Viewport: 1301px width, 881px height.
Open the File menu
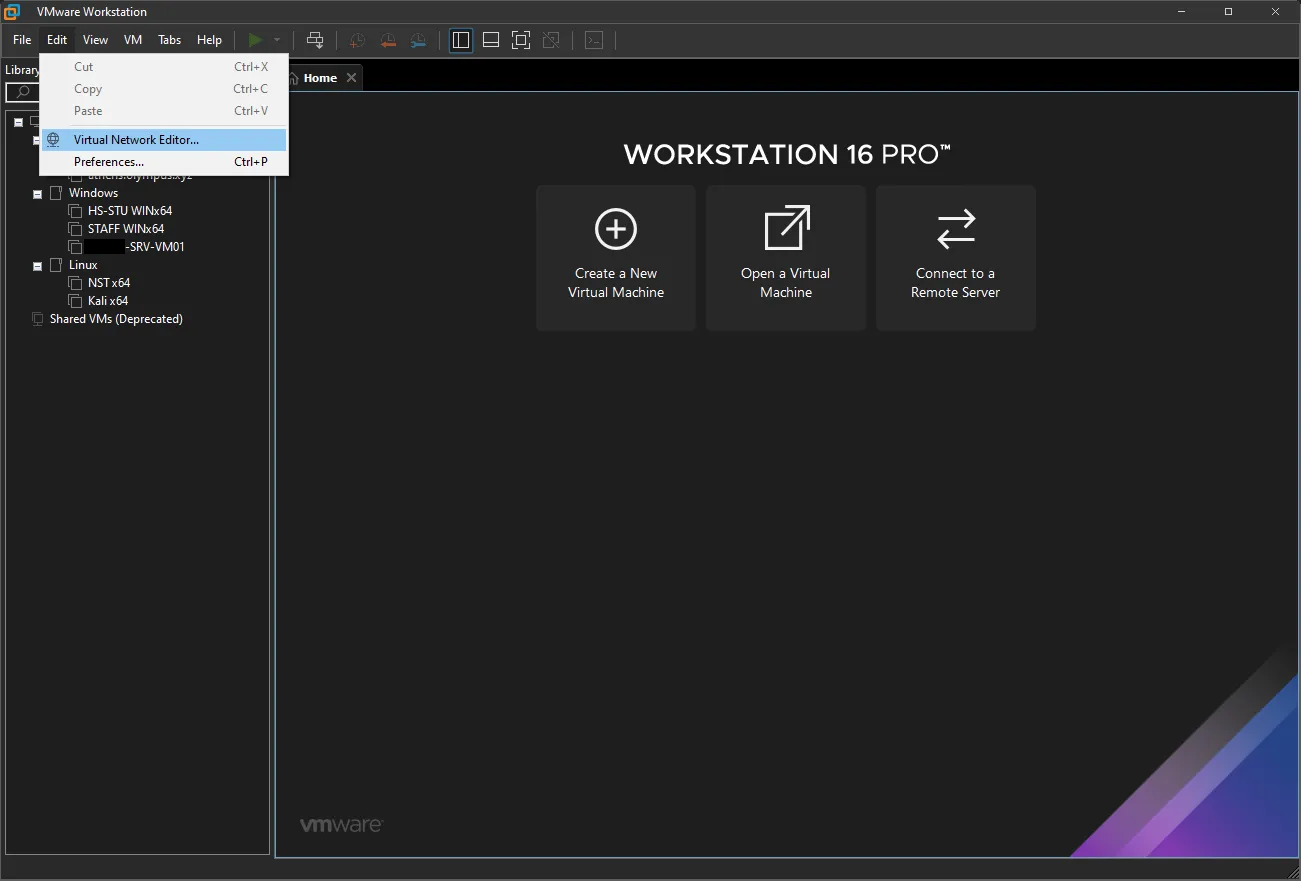point(22,40)
